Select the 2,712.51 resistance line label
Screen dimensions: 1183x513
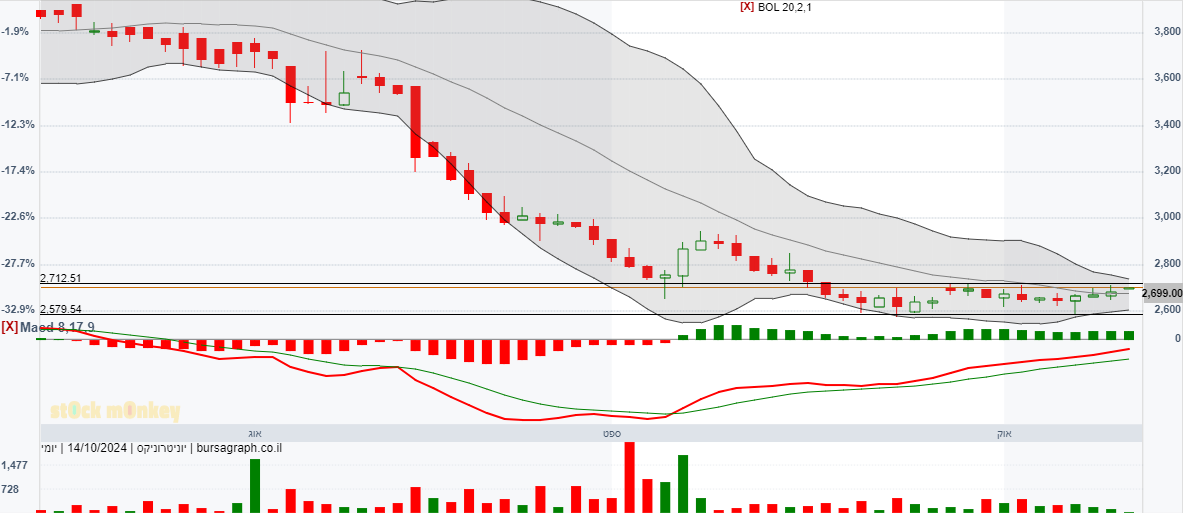point(61,278)
